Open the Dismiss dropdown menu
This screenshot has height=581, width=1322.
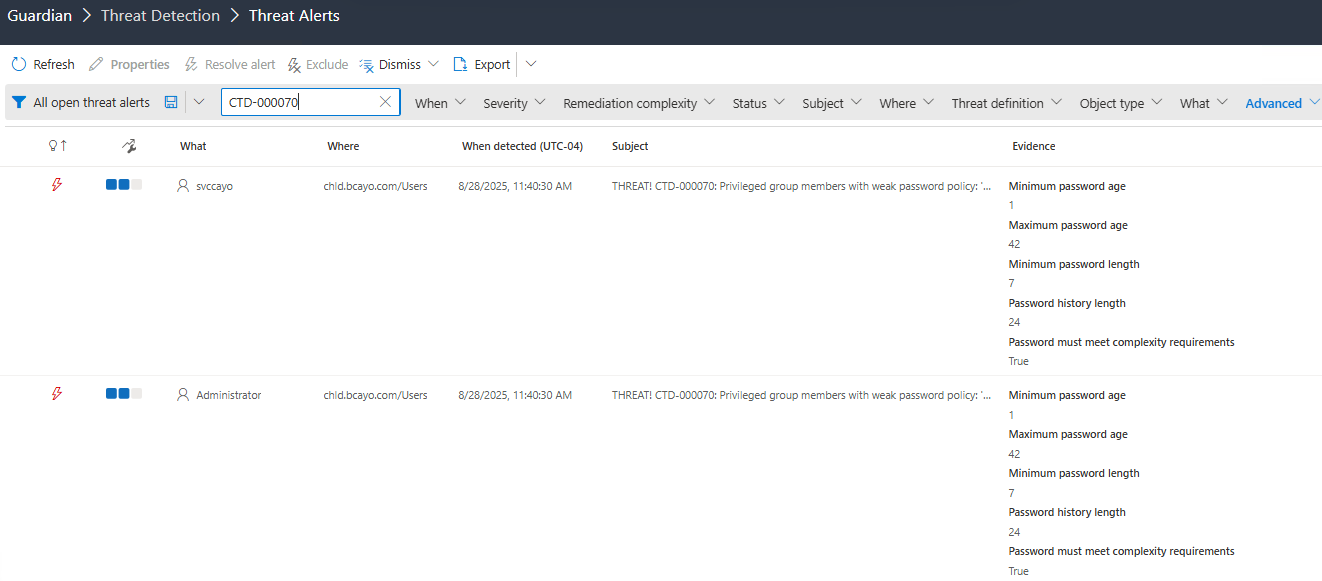432,65
